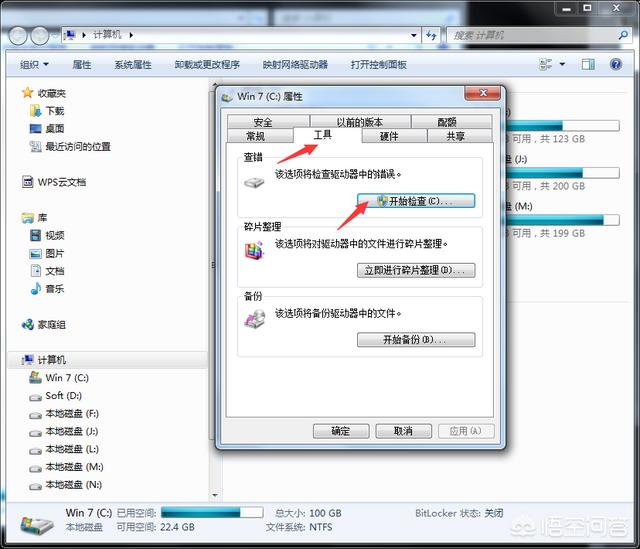This screenshot has height=549, width=640.
Task: Click the 开始备份(B)... button
Action: [416, 340]
